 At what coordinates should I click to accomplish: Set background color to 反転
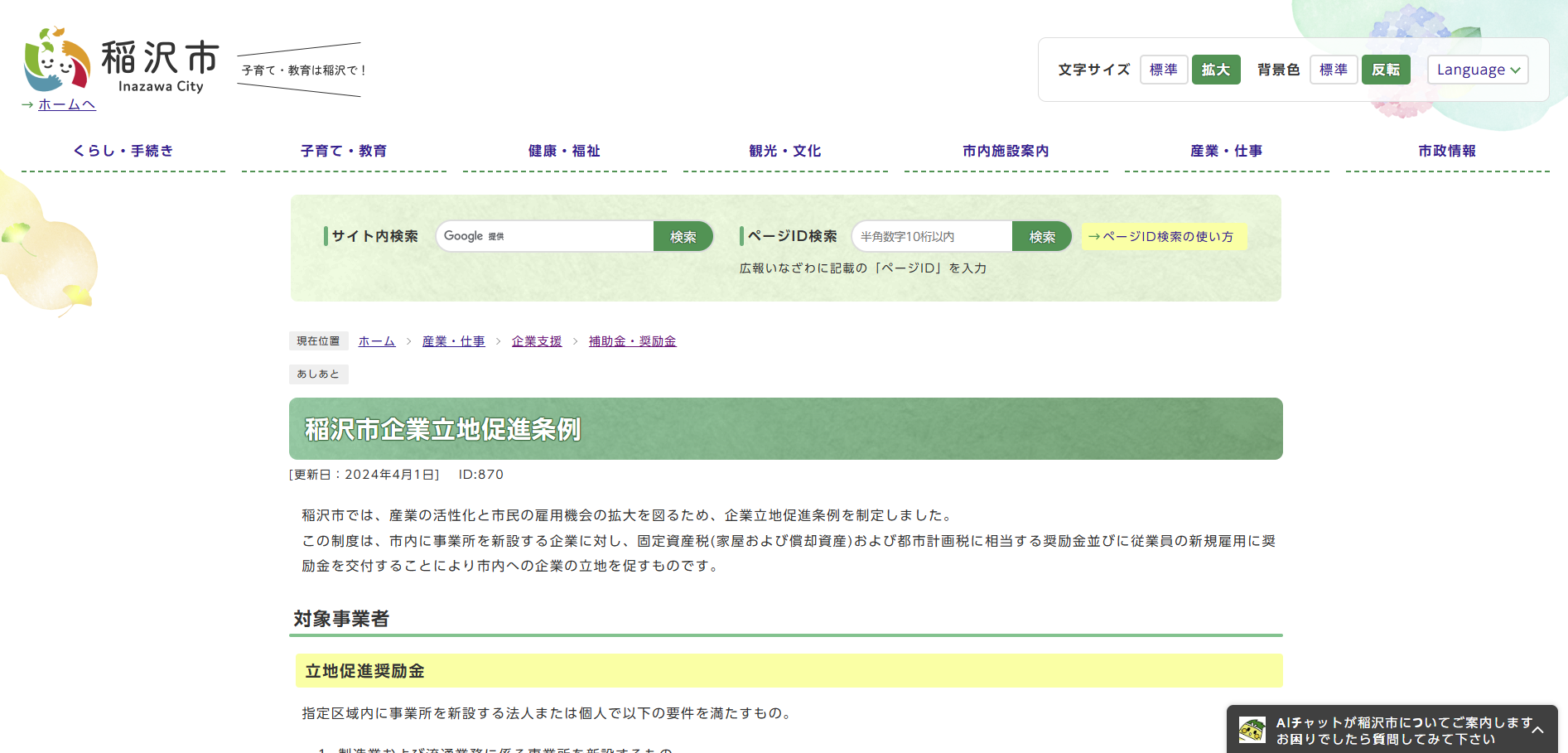[x=1386, y=70]
